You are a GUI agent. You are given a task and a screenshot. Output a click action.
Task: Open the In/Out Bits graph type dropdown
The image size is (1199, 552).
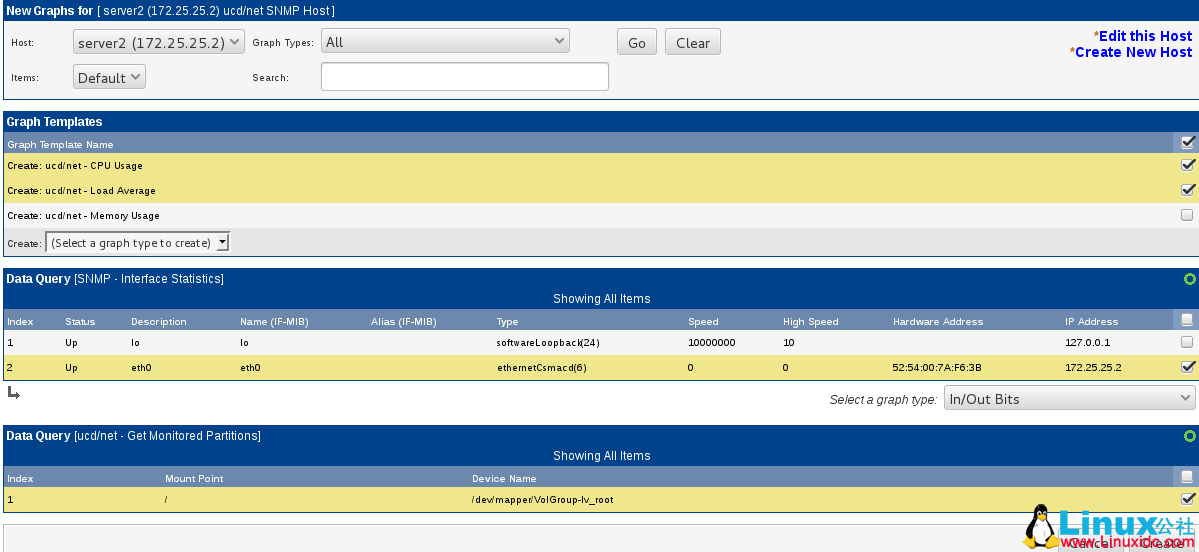tap(1068, 399)
